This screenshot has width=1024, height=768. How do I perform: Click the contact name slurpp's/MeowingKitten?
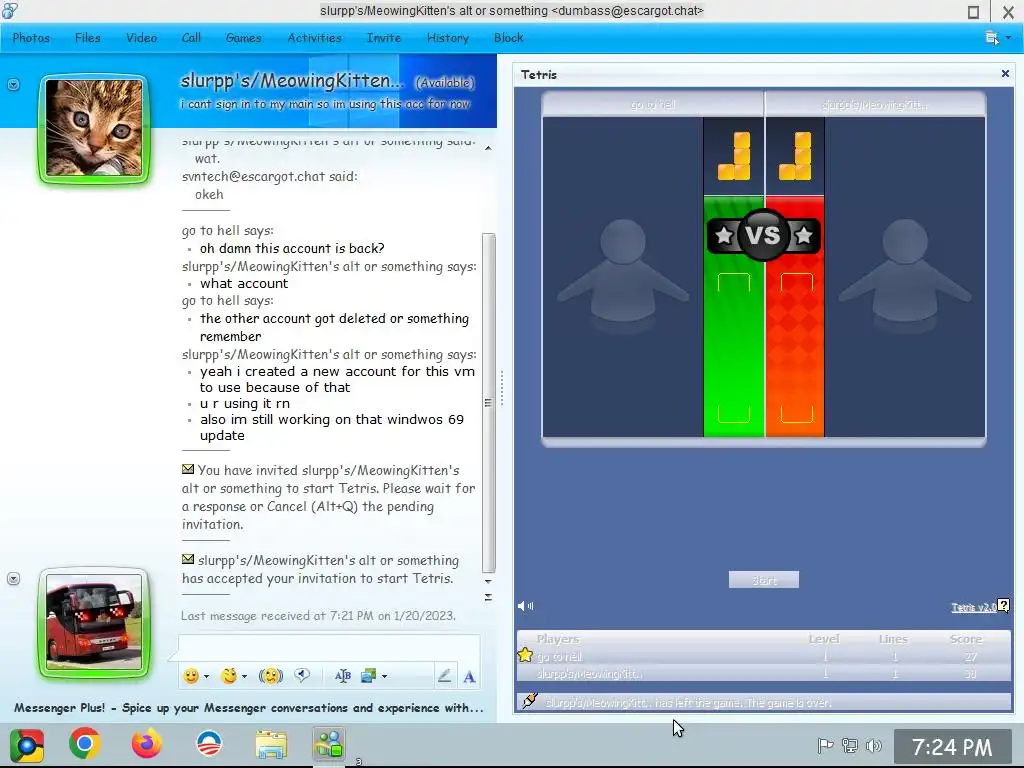[x=293, y=81]
